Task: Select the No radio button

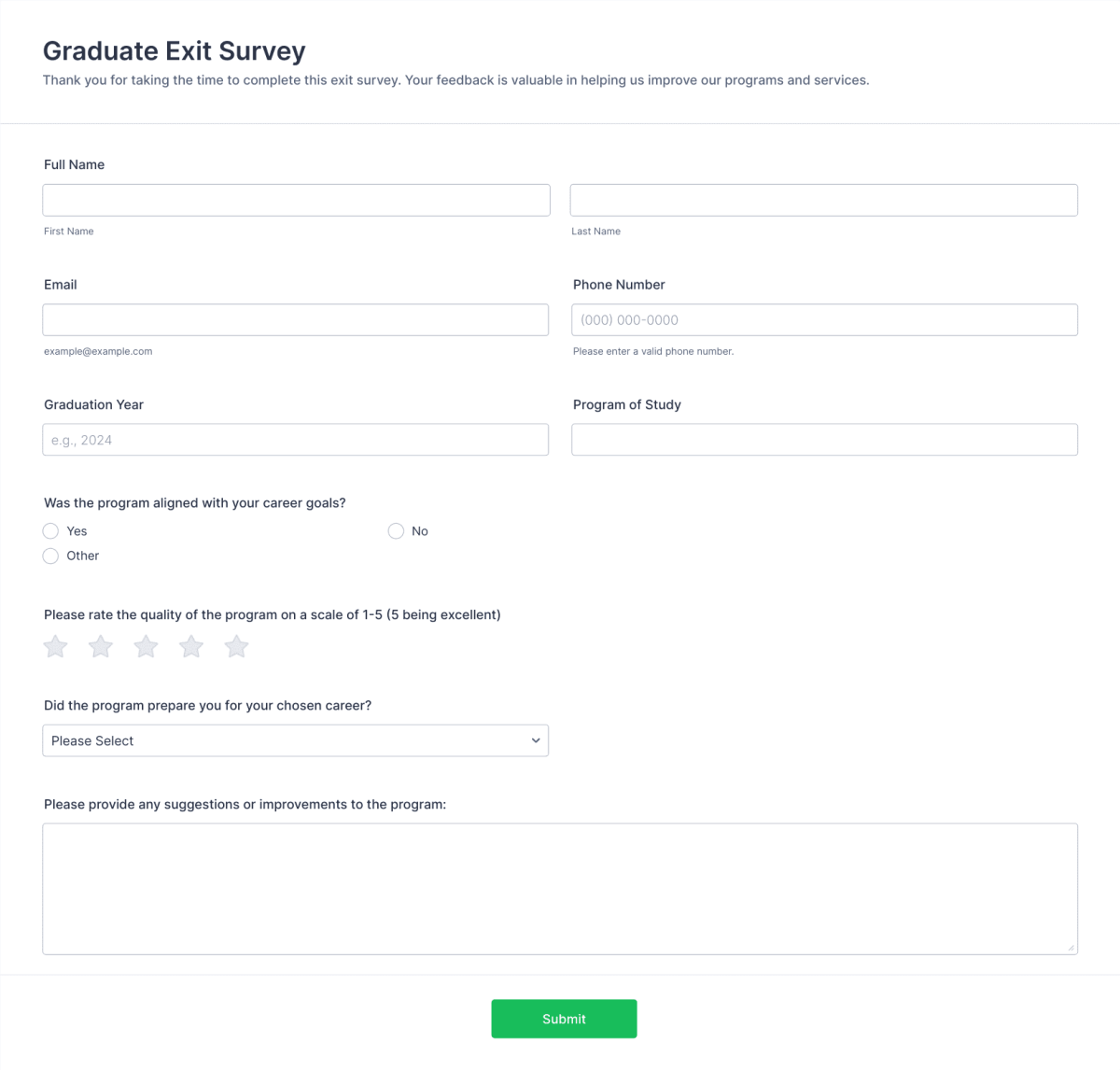Action: [x=396, y=530]
